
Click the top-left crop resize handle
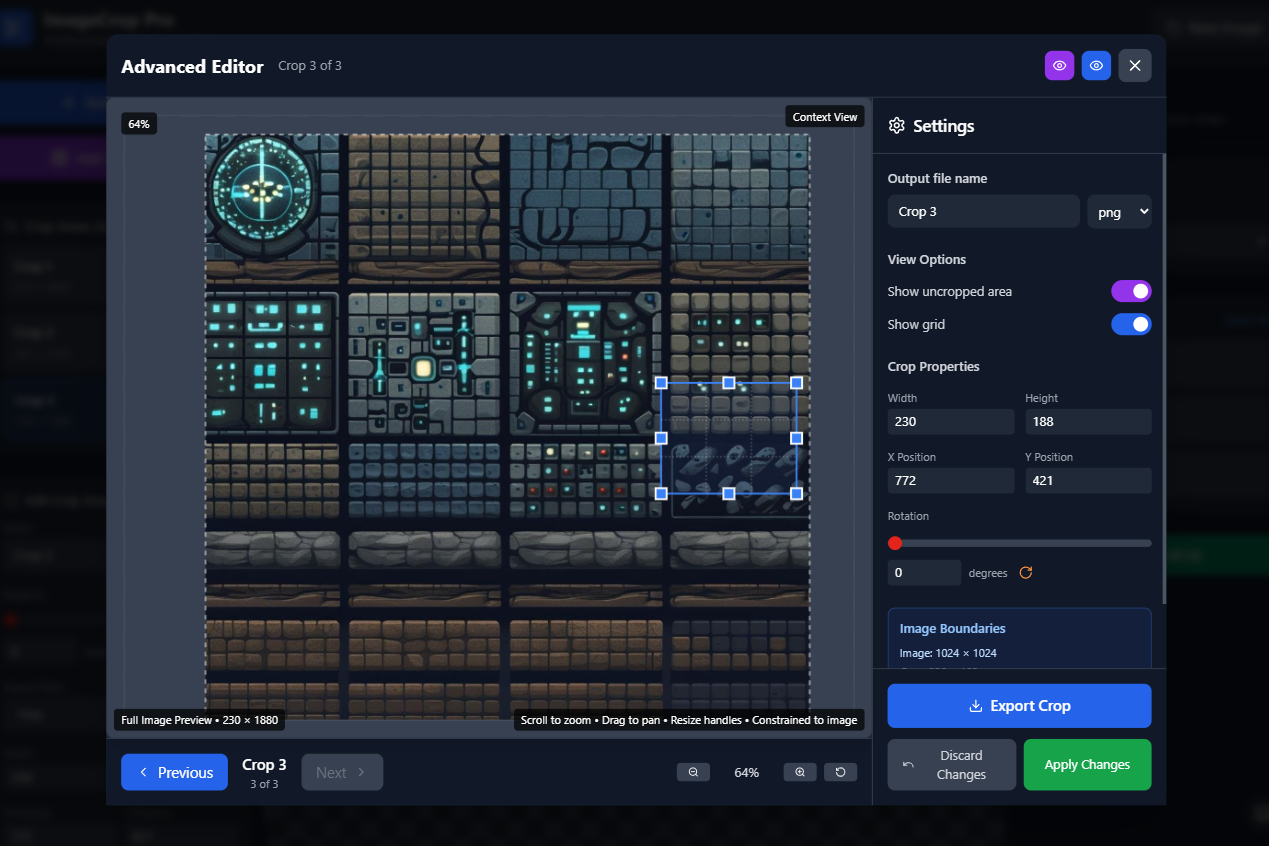pyautogui.click(x=661, y=383)
